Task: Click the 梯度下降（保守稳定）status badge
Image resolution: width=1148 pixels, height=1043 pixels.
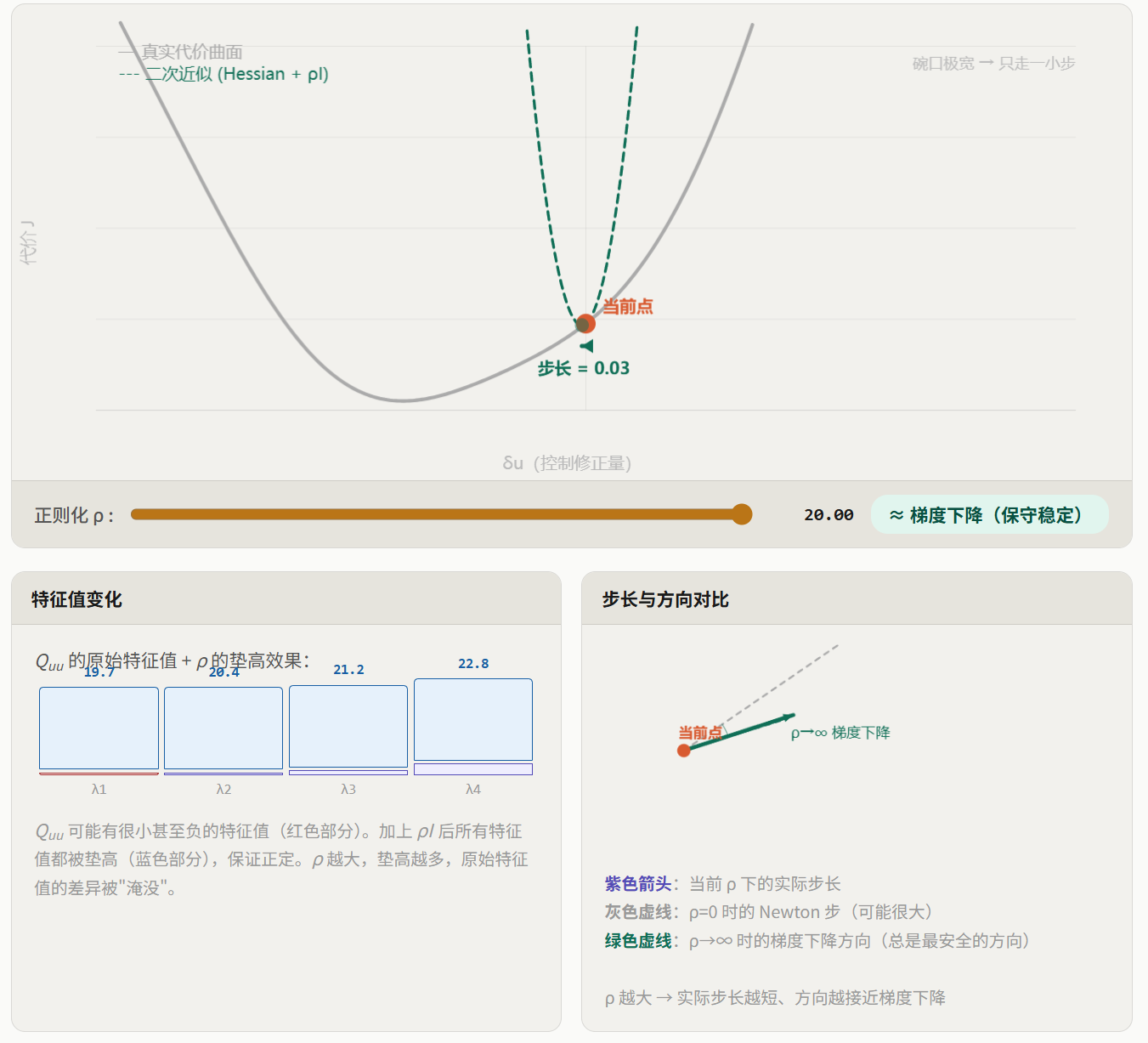Action: click(x=989, y=515)
